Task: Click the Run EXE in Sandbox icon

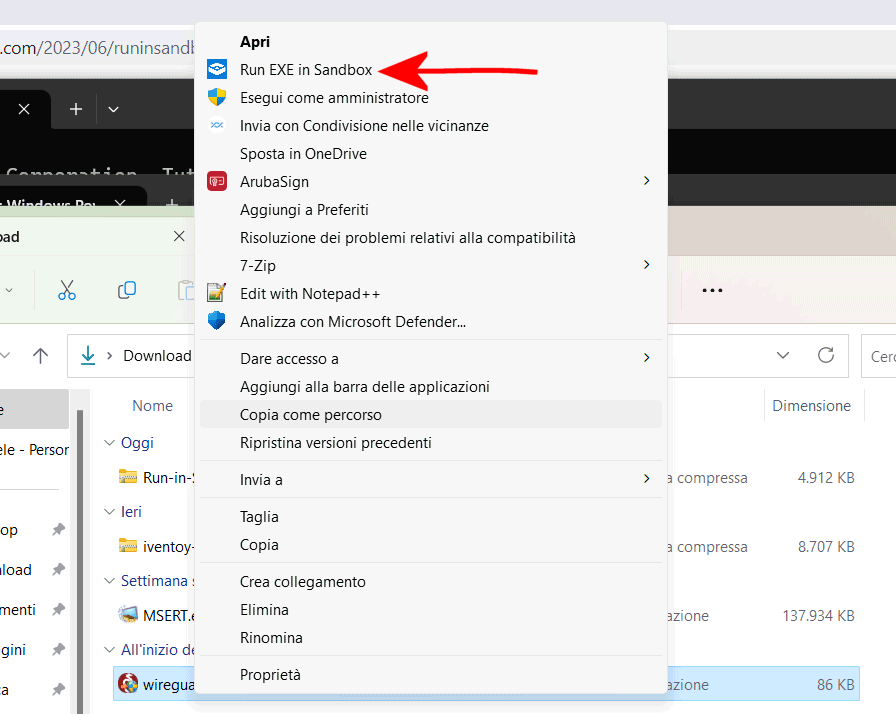Action: coord(217,69)
